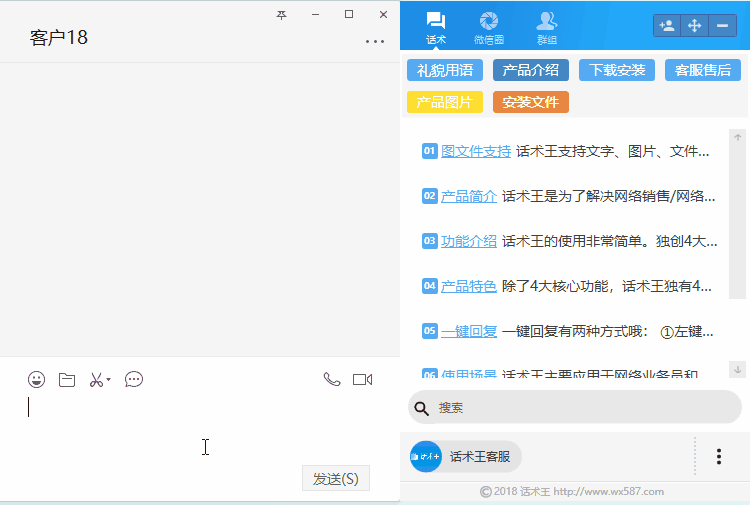Screen dimensions: 750x505
Task: Click the 03 number badge
Action: 430,241
